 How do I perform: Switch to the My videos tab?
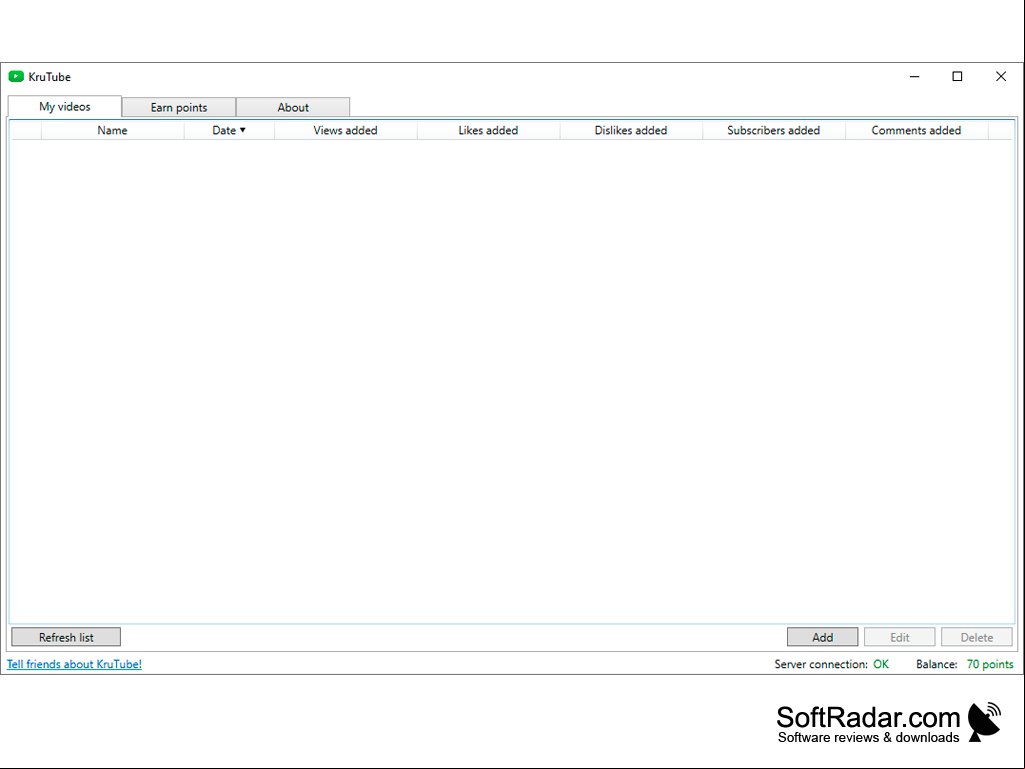click(65, 107)
